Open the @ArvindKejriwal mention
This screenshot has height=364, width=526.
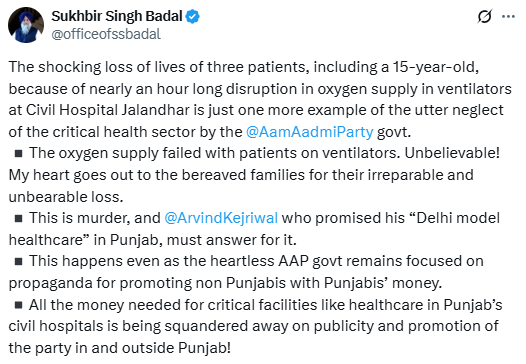coord(221,218)
